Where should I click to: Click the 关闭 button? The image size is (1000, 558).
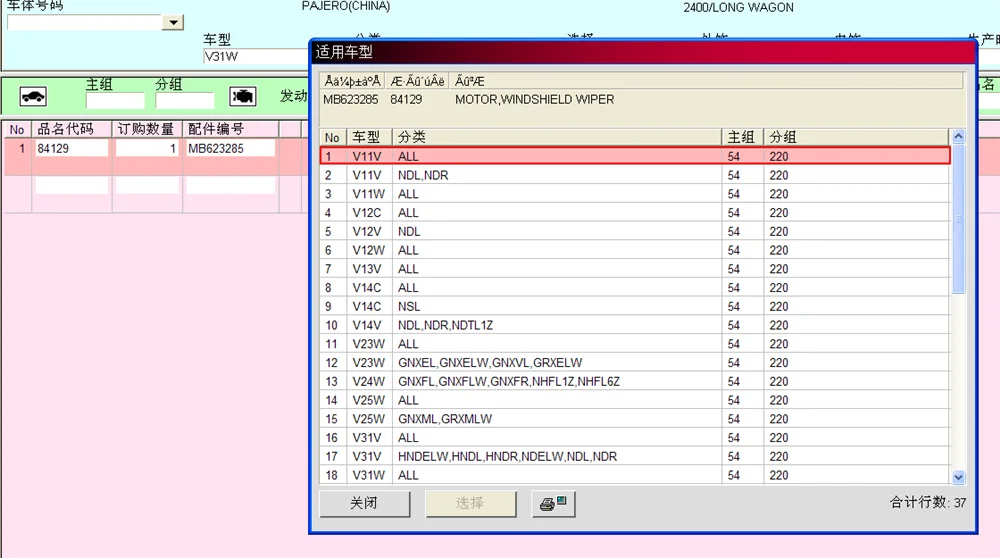click(364, 504)
